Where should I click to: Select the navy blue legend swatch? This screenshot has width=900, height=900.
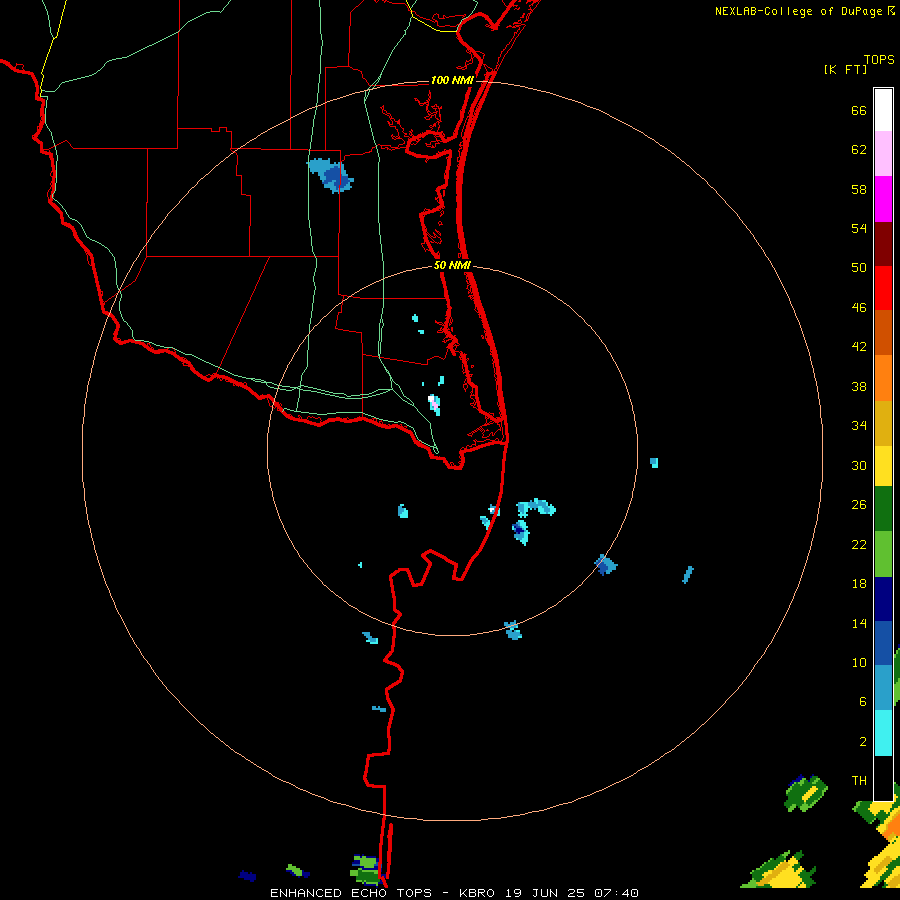click(x=883, y=599)
